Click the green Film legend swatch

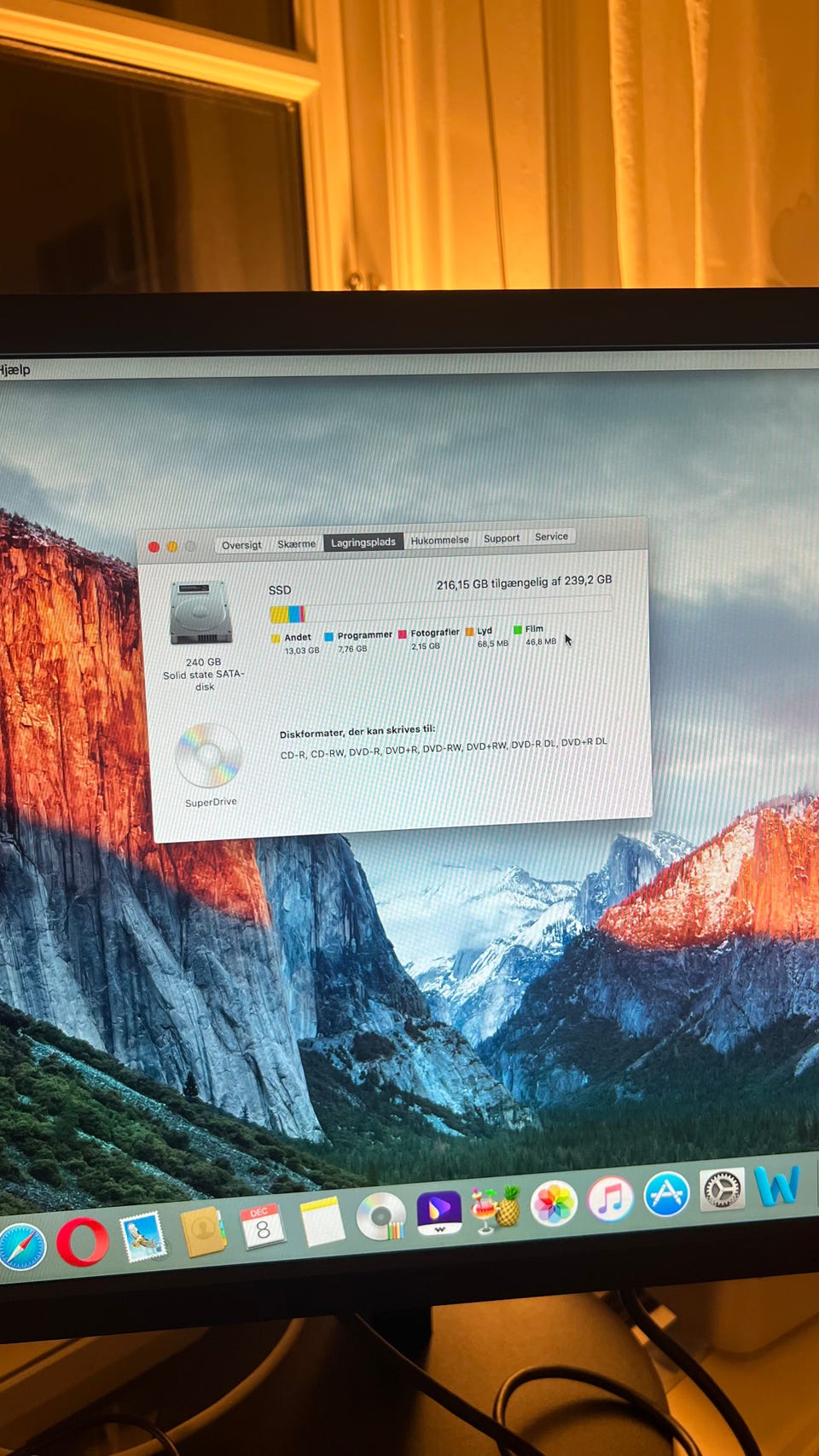[x=517, y=630]
